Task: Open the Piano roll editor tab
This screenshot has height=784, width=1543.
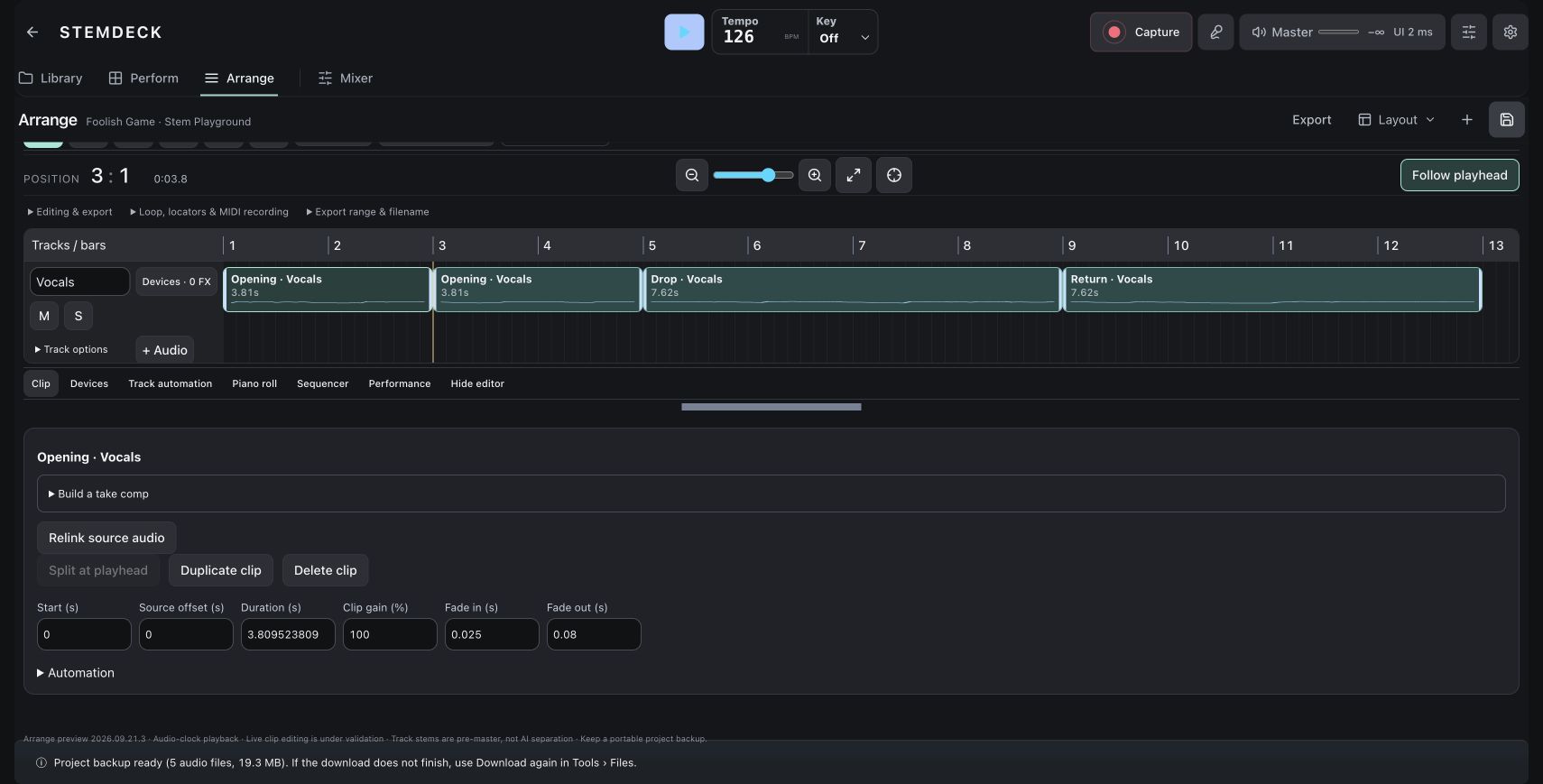Action: (254, 383)
